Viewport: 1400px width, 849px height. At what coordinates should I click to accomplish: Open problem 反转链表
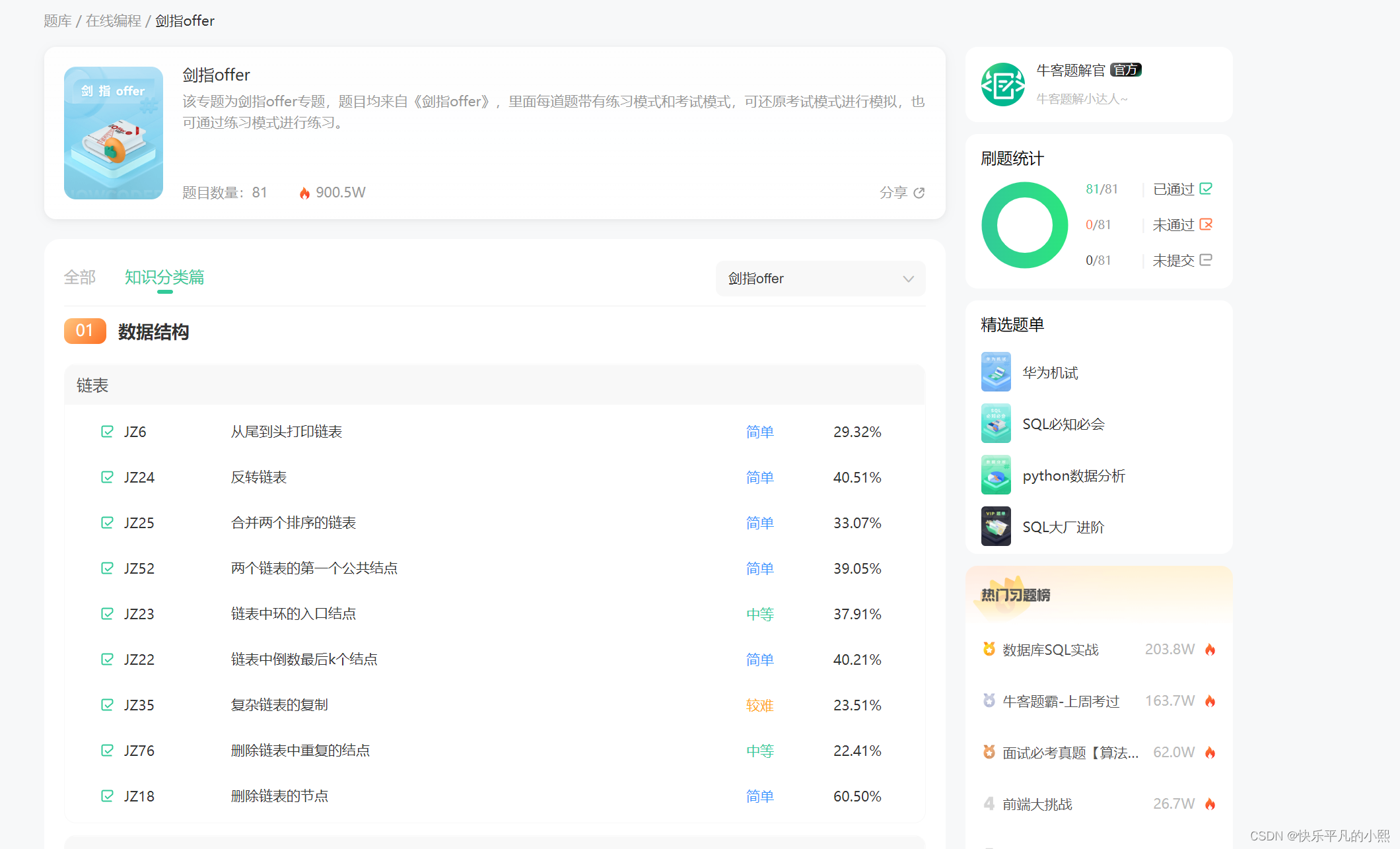(x=258, y=477)
